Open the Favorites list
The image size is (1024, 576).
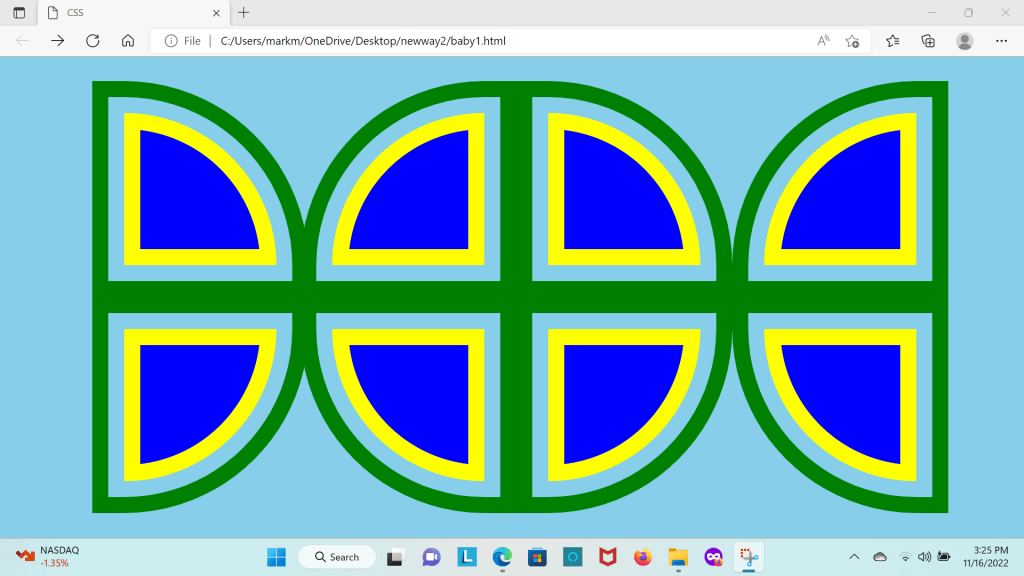pyautogui.click(x=893, y=41)
